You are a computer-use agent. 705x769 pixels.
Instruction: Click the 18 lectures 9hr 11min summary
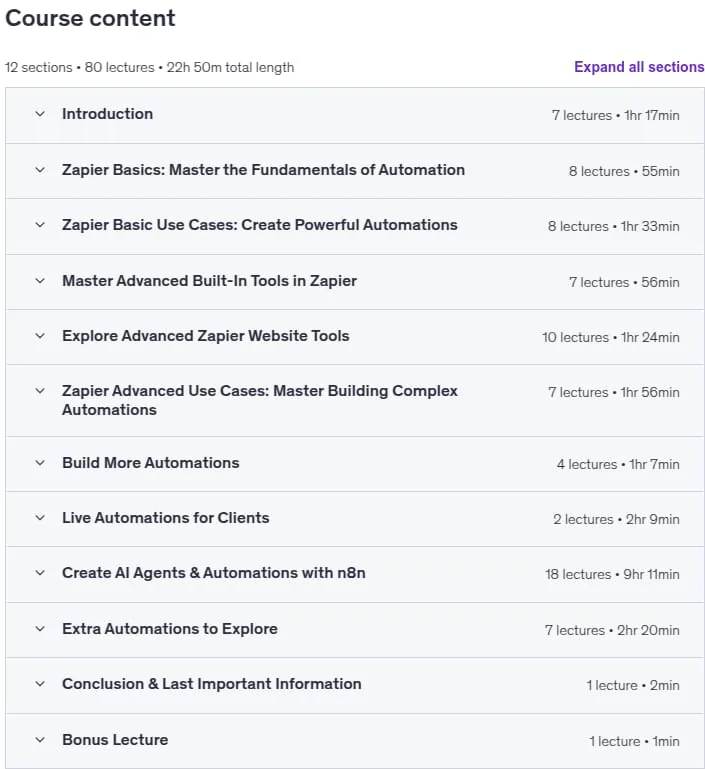(612, 574)
